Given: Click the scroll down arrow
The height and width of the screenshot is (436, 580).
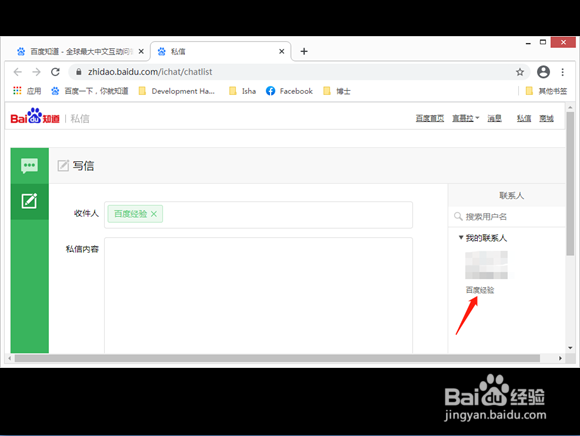Looking at the screenshot, I should (x=570, y=348).
